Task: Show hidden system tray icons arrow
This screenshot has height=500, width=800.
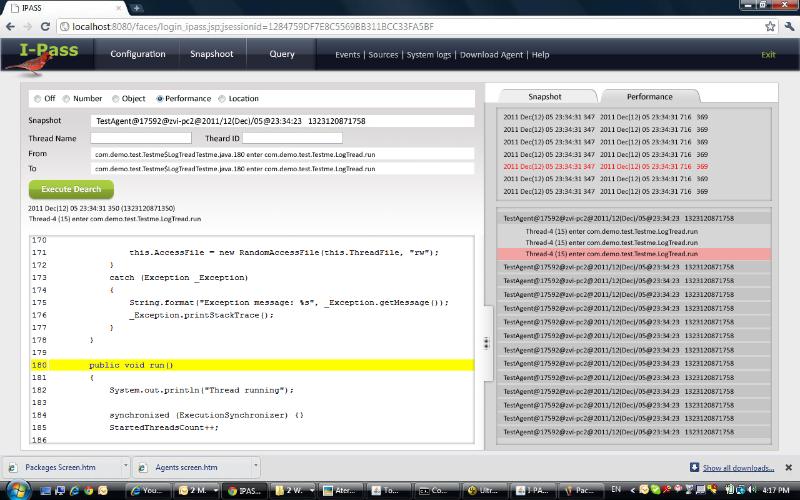Action: (x=633, y=490)
